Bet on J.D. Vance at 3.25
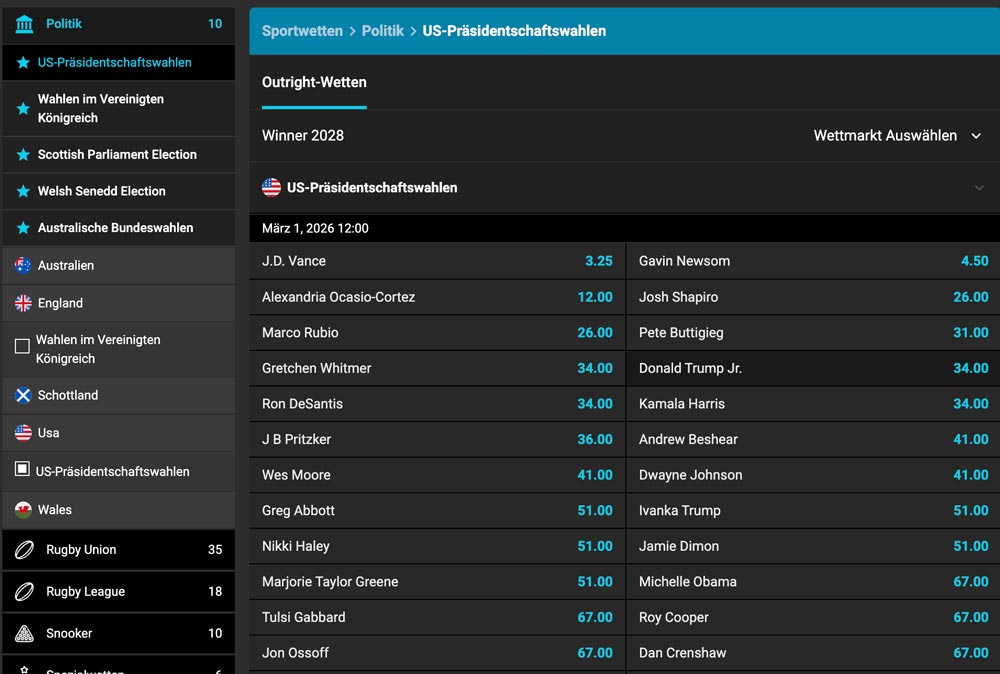 point(598,261)
